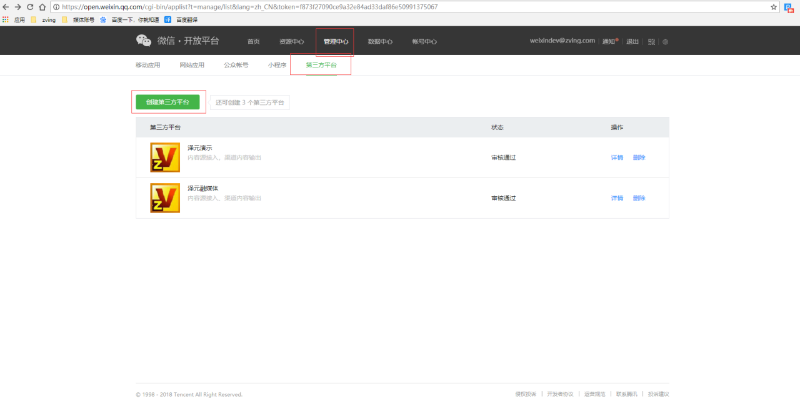
Task: Click the 泽元融媒体 platform logo
Action: (x=164, y=197)
